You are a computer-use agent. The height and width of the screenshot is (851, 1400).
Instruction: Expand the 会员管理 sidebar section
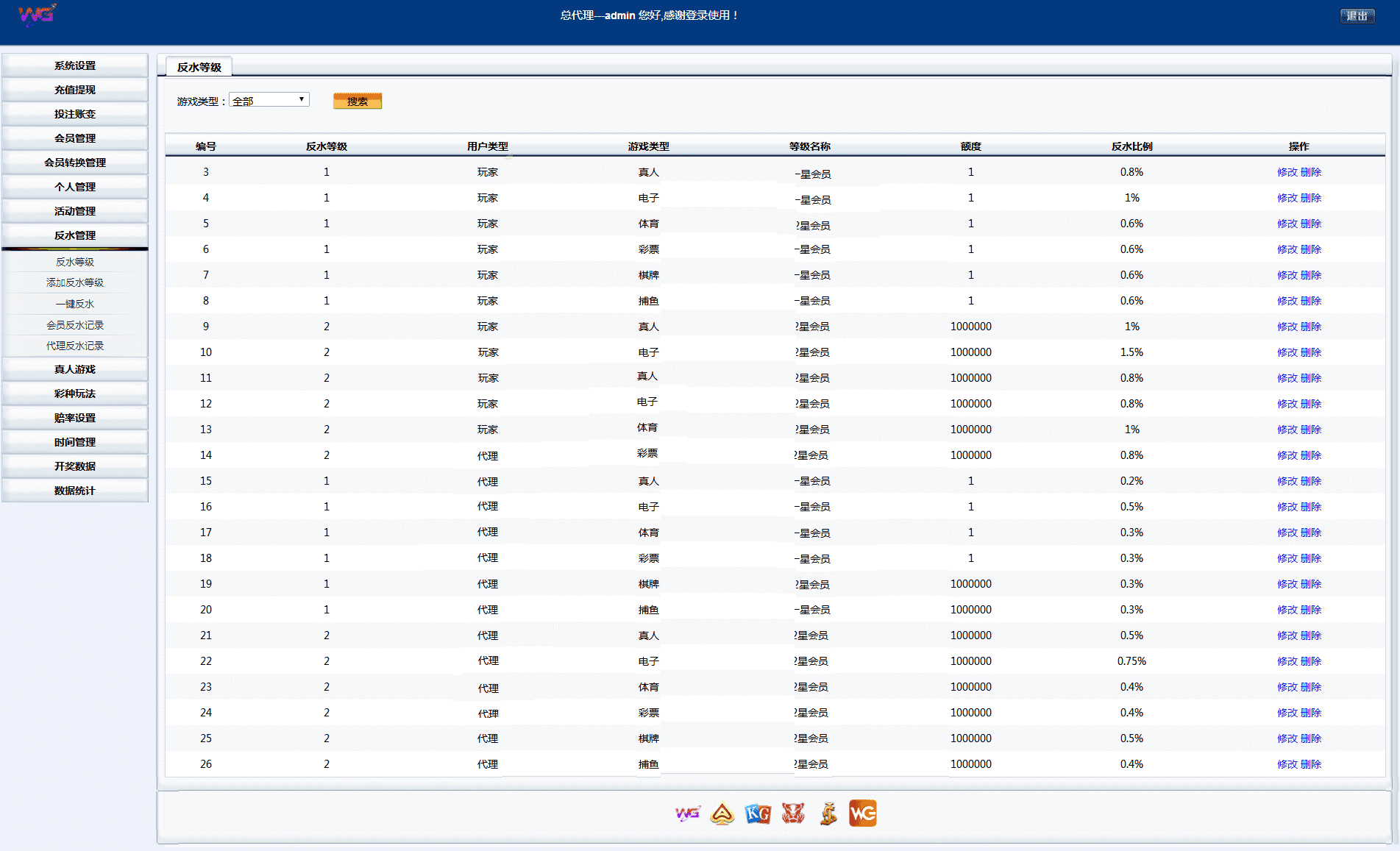(x=75, y=138)
